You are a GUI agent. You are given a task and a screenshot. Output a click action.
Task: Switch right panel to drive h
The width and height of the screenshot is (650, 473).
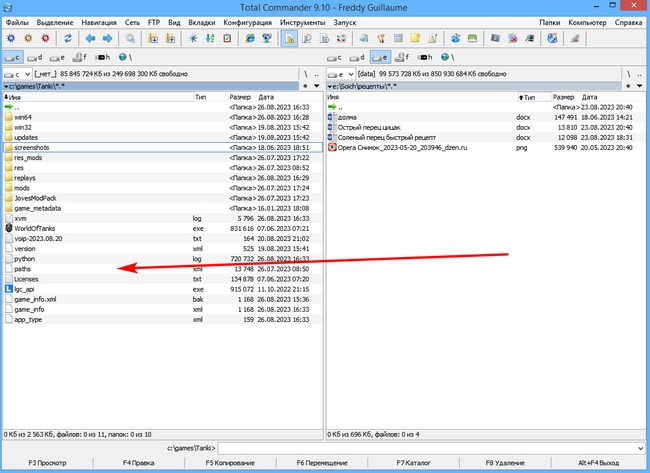[x=424, y=57]
